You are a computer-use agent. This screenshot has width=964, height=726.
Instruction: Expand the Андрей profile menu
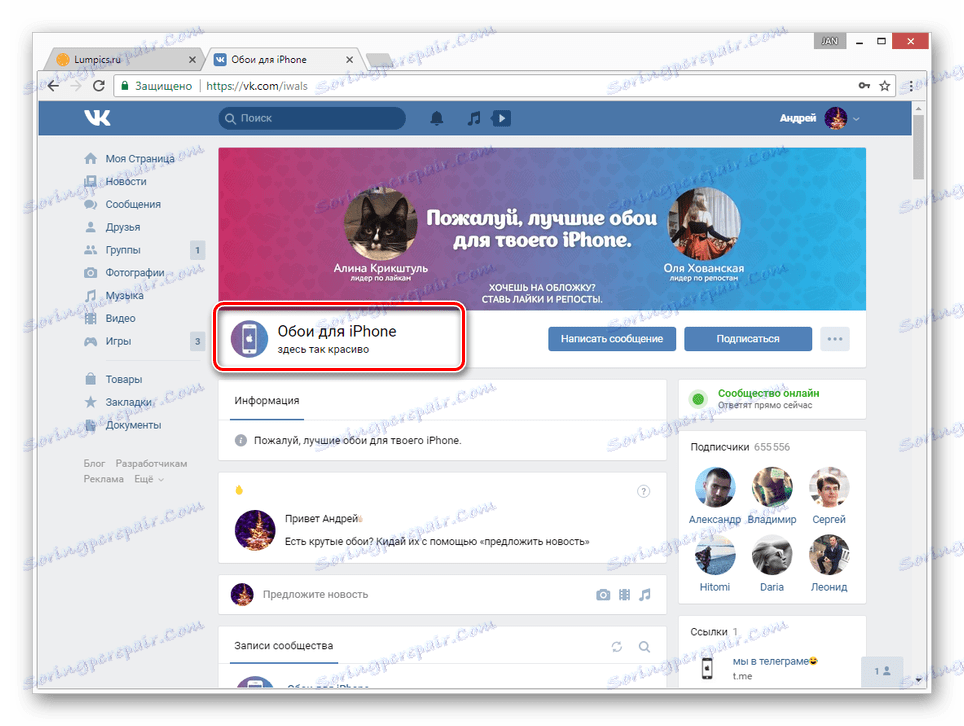(x=819, y=118)
